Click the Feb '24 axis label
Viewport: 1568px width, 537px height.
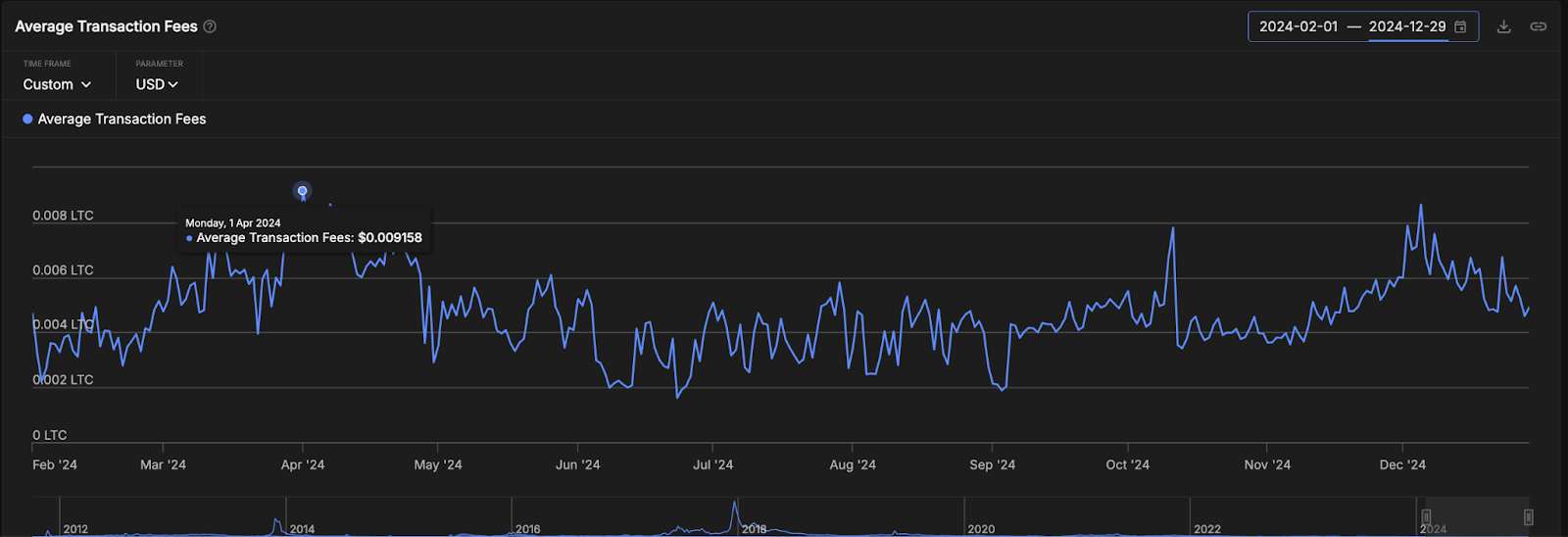[x=55, y=464]
